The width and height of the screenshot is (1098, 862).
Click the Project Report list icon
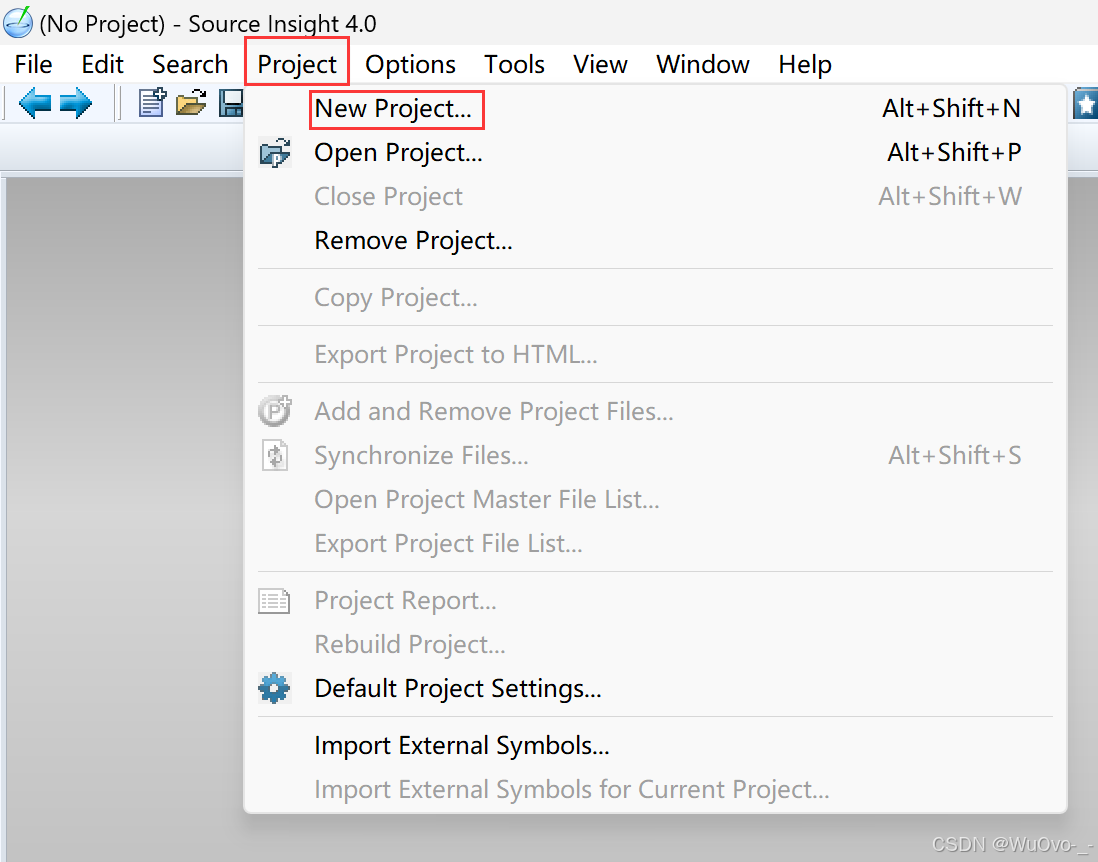pyautogui.click(x=274, y=601)
